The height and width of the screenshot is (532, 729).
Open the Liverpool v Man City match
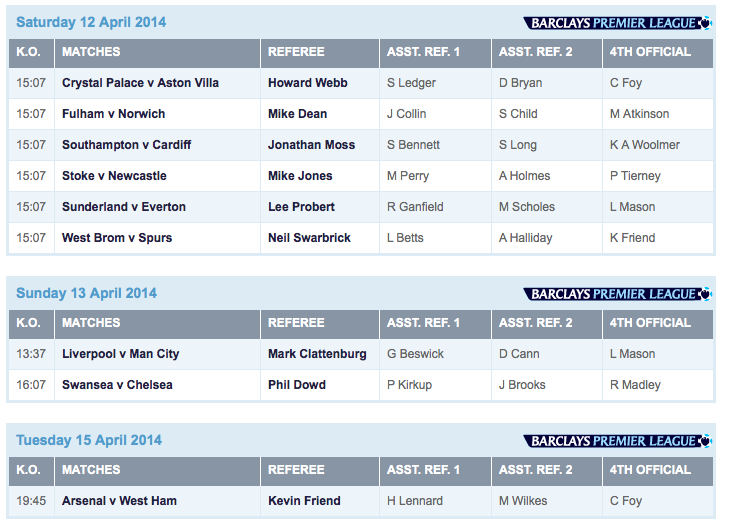pos(121,354)
